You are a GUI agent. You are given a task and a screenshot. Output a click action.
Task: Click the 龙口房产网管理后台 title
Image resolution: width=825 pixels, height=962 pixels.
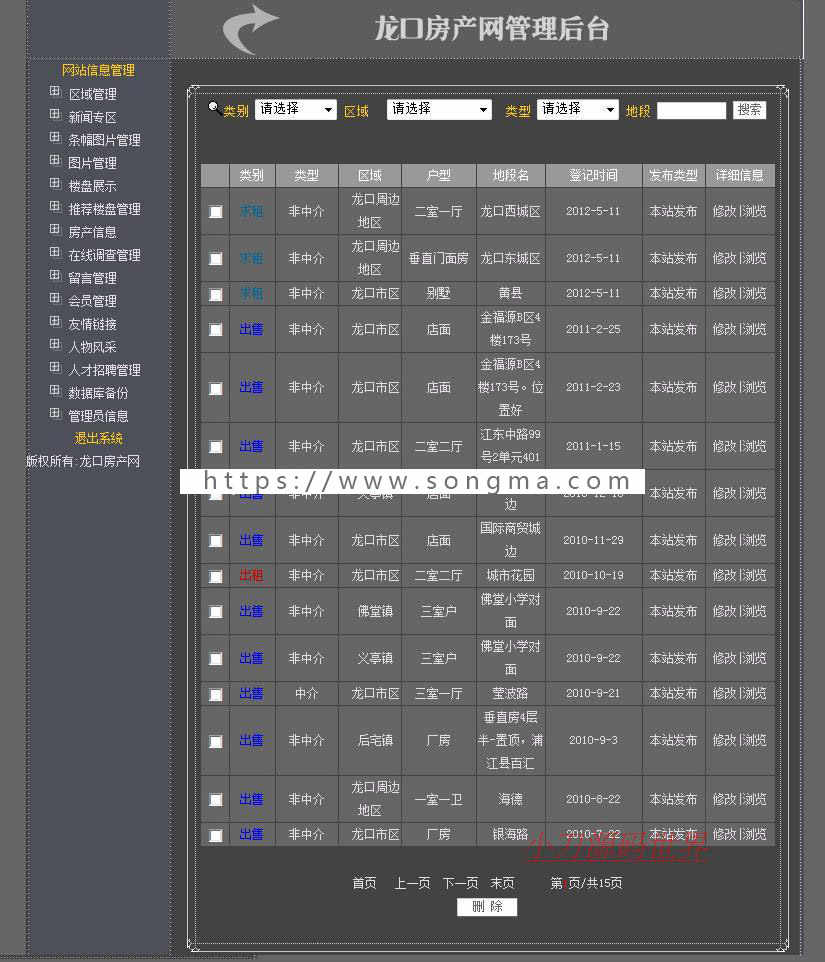(x=492, y=29)
